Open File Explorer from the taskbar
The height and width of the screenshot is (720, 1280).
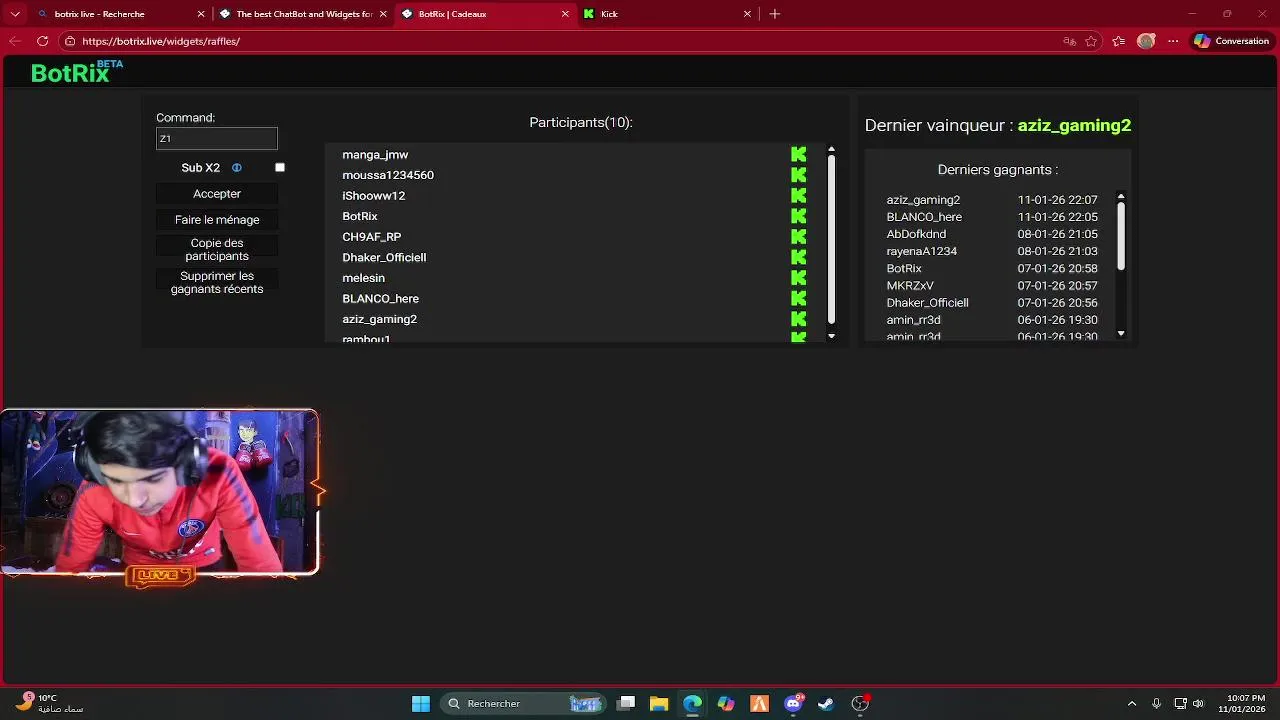pos(658,704)
